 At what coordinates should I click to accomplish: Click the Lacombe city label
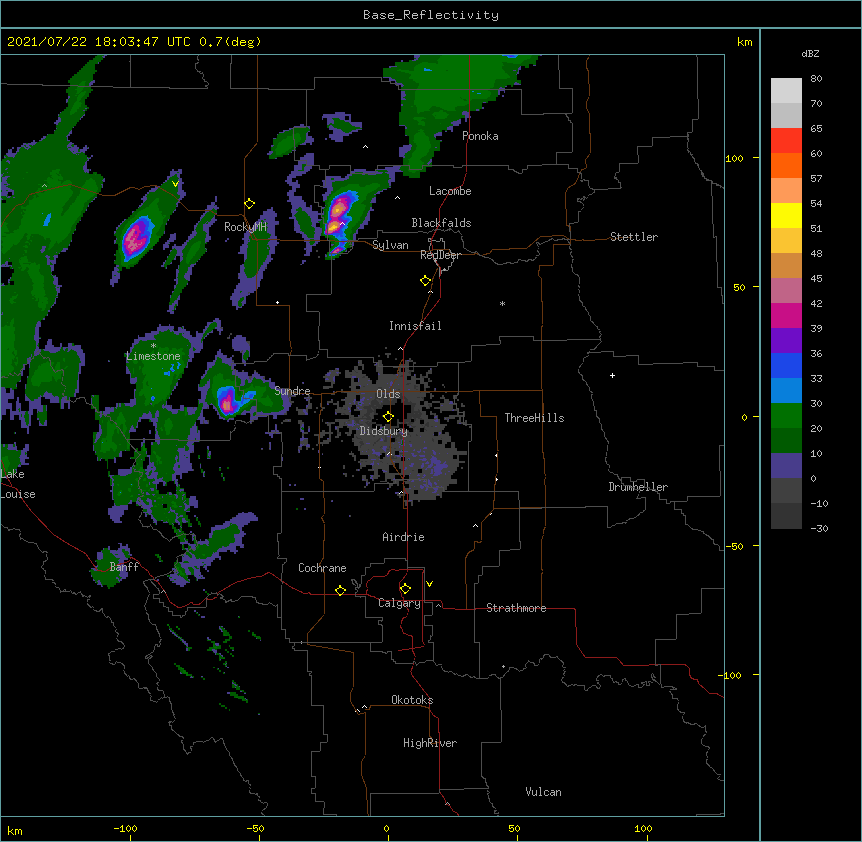point(450,191)
